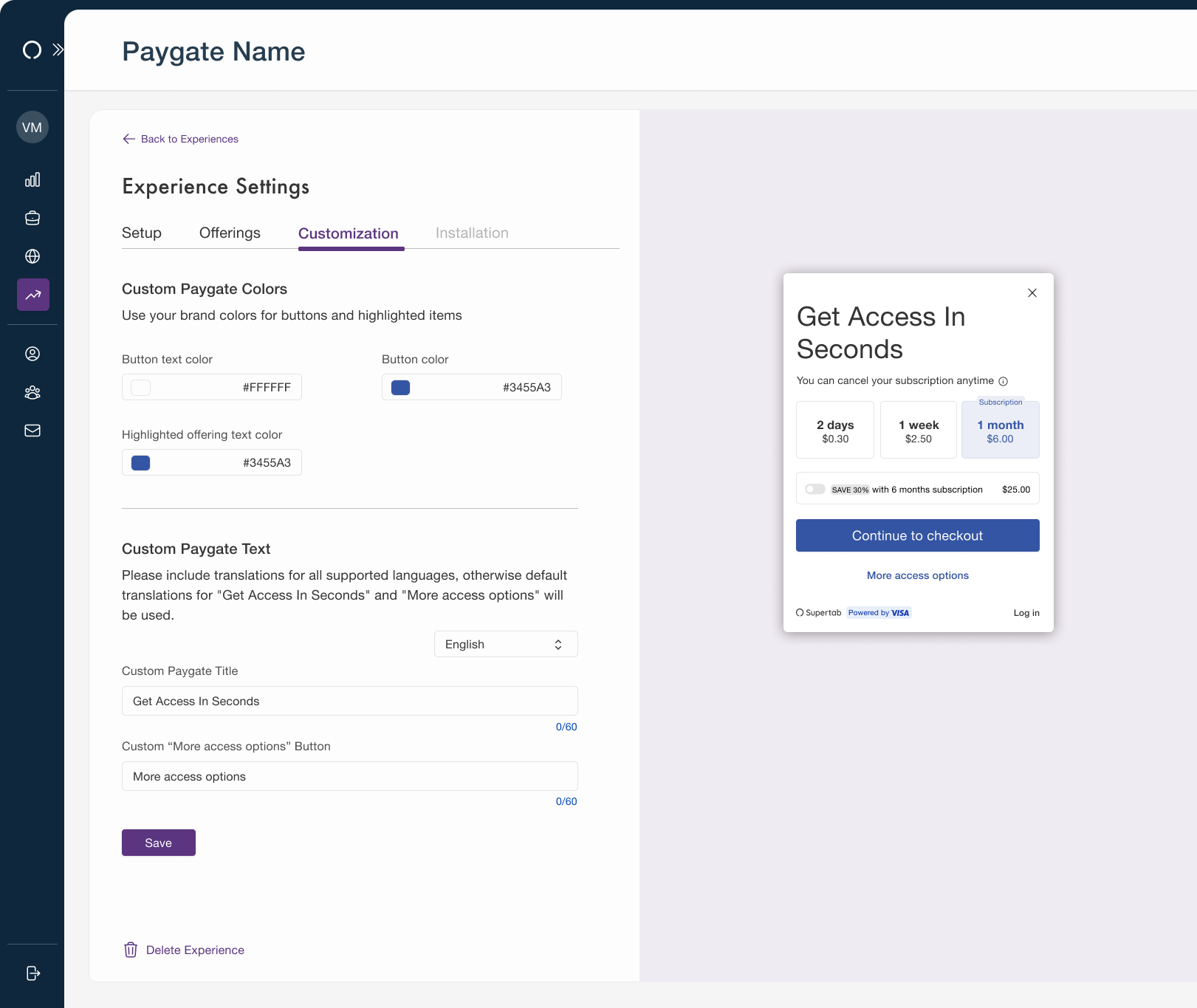Select the 2 days $0.30 pricing option
This screenshot has height=1008, width=1197.
coord(835,430)
